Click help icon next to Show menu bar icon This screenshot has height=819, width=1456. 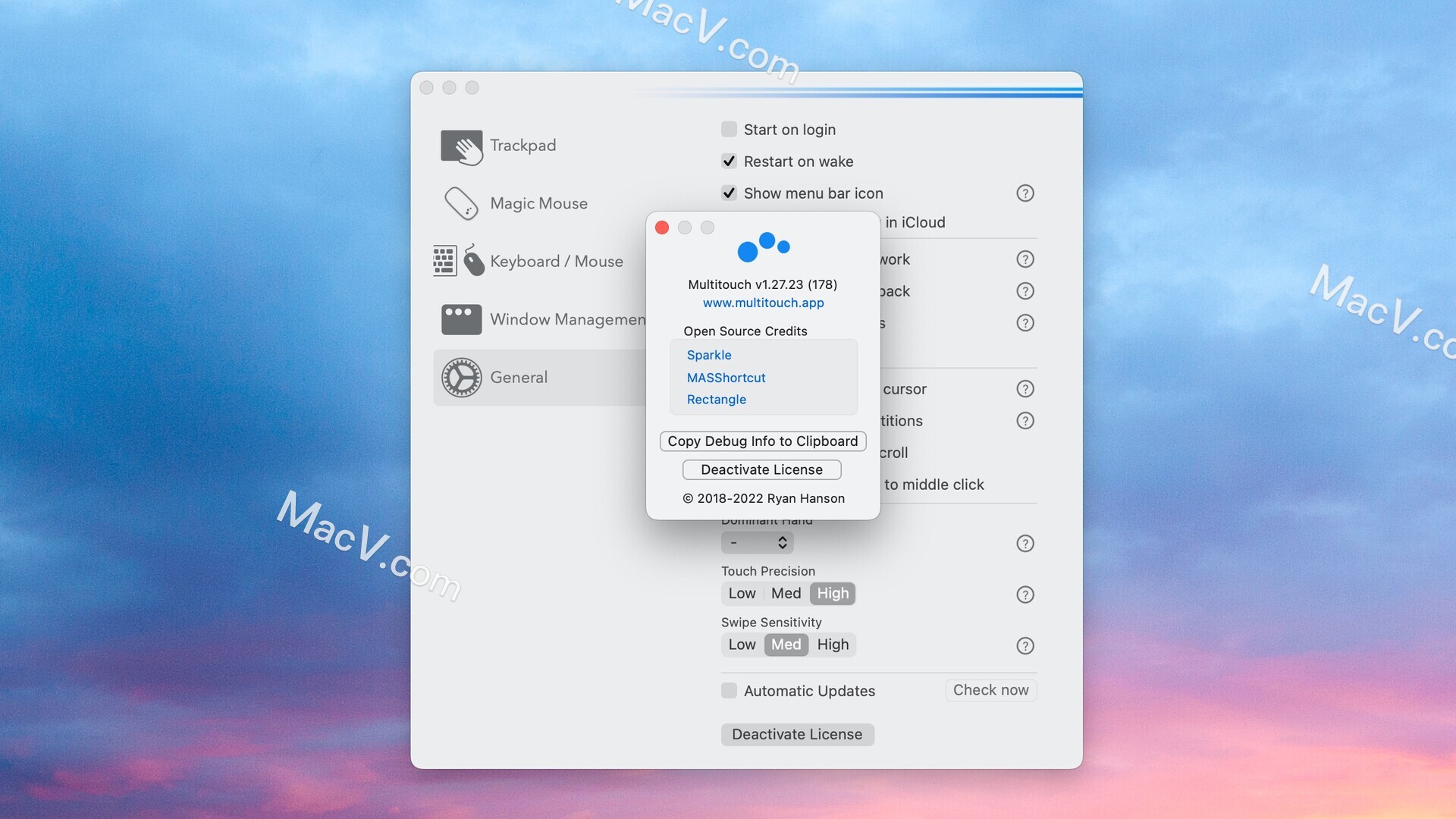1025,193
